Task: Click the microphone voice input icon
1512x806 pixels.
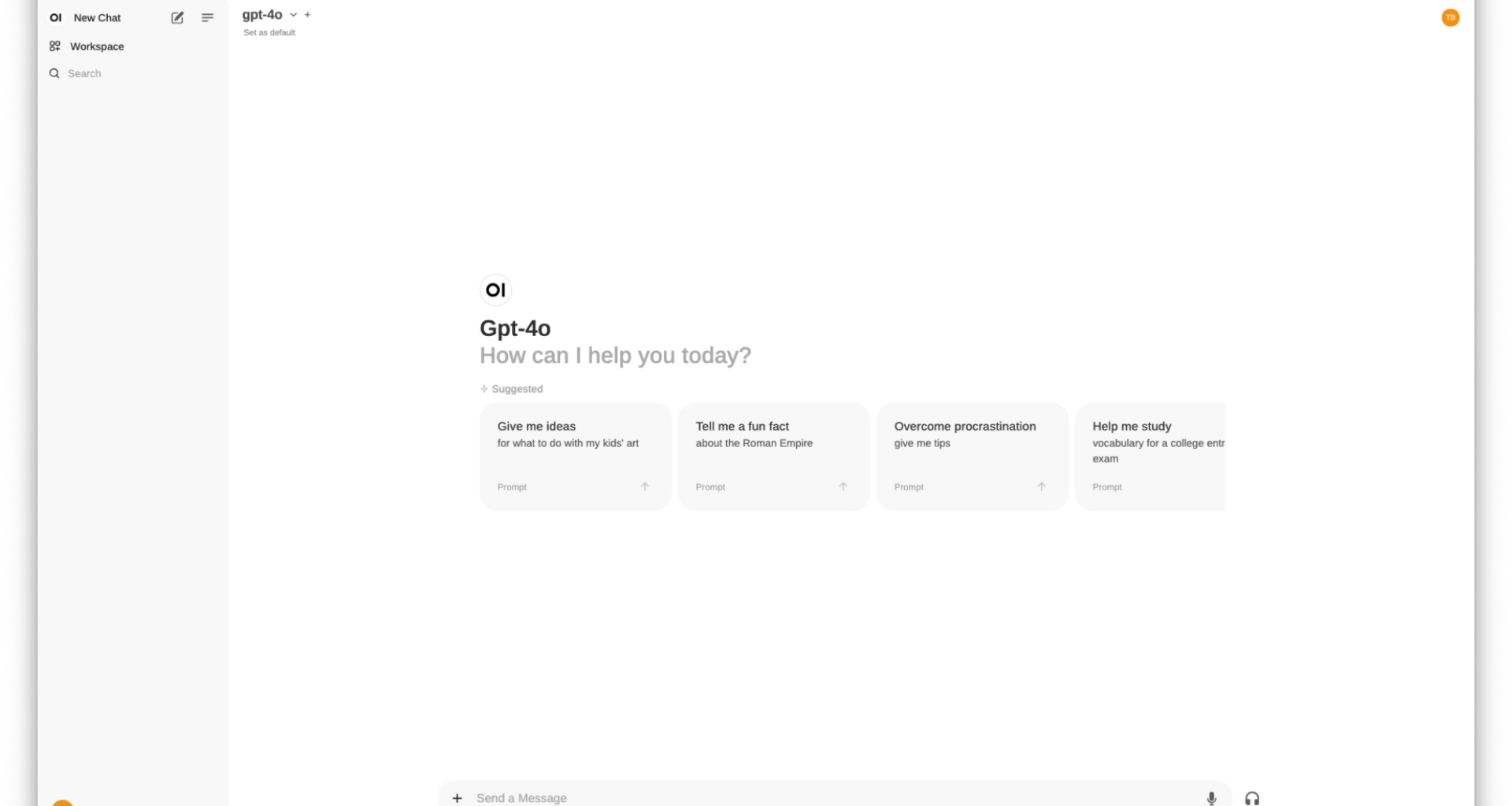Action: pos(1211,797)
